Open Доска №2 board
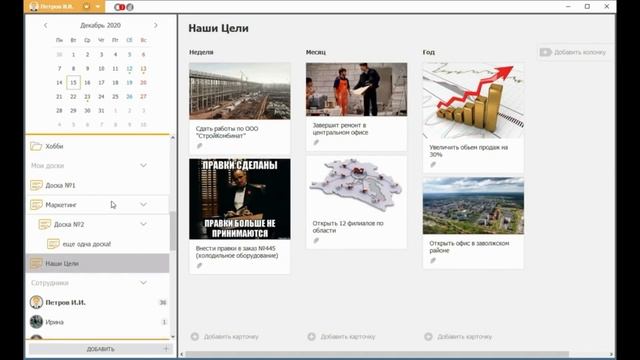640x360 pixels. tap(98, 224)
